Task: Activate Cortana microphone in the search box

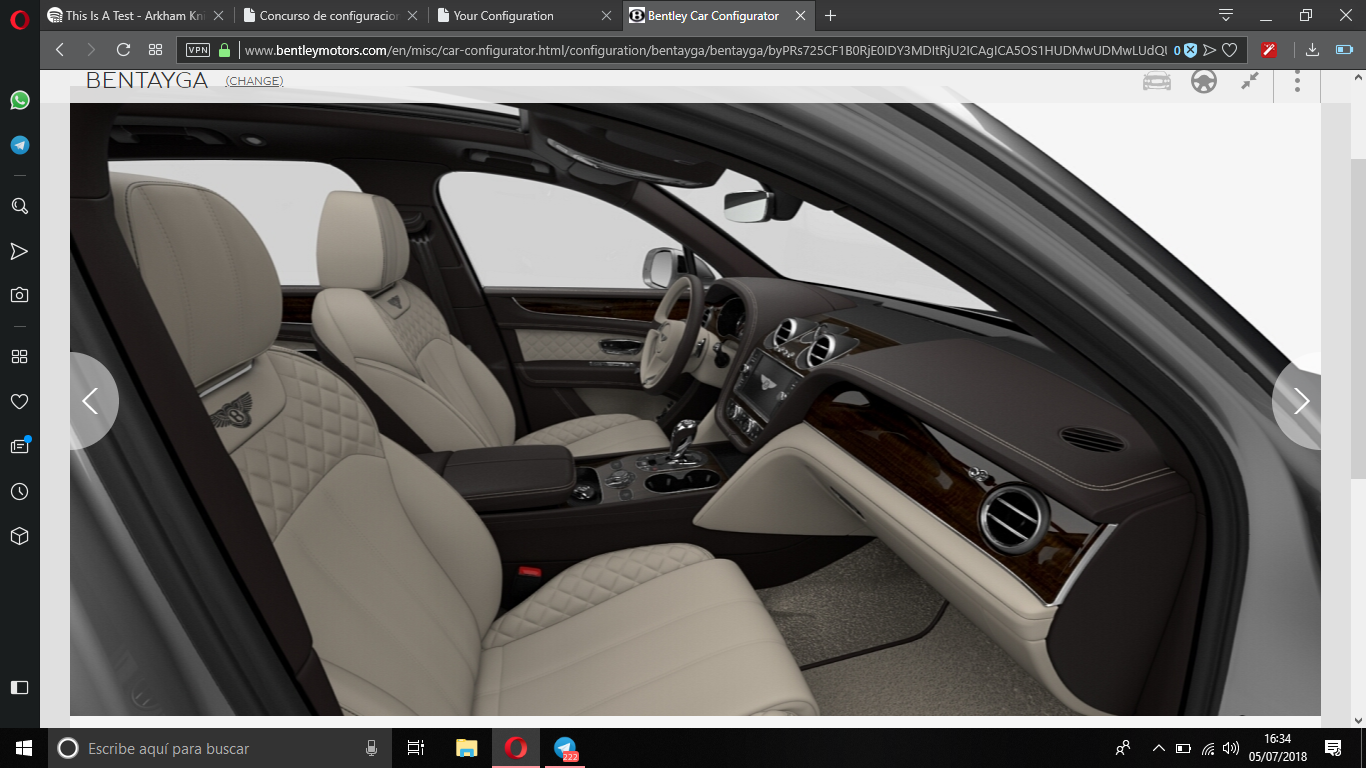Action: point(371,748)
